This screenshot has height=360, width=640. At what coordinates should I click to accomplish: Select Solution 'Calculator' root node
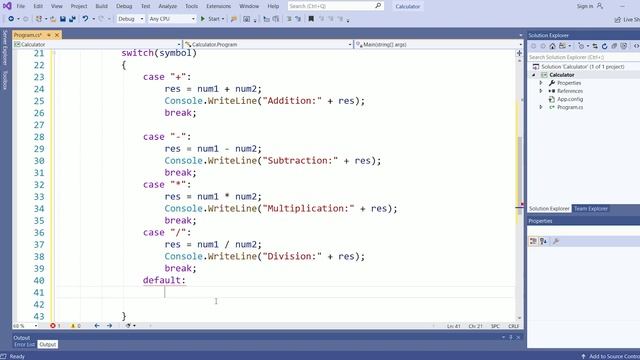pos(582,67)
